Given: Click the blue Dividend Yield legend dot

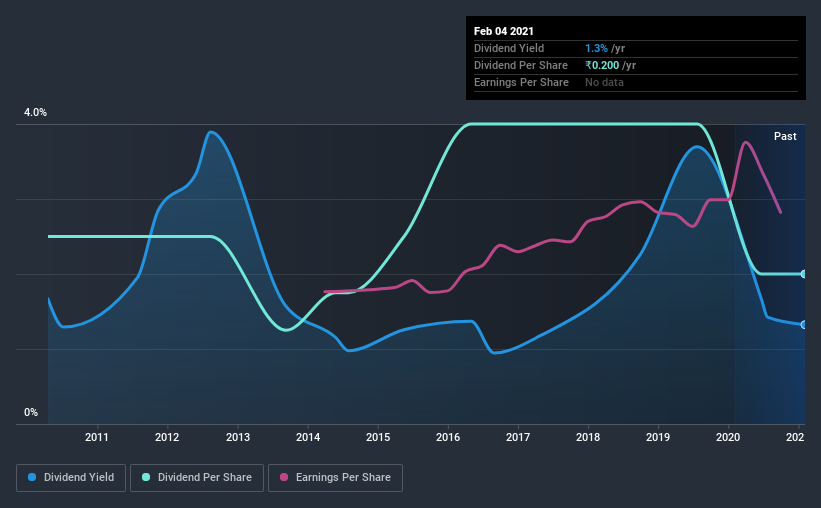Looking at the screenshot, I should [x=32, y=477].
